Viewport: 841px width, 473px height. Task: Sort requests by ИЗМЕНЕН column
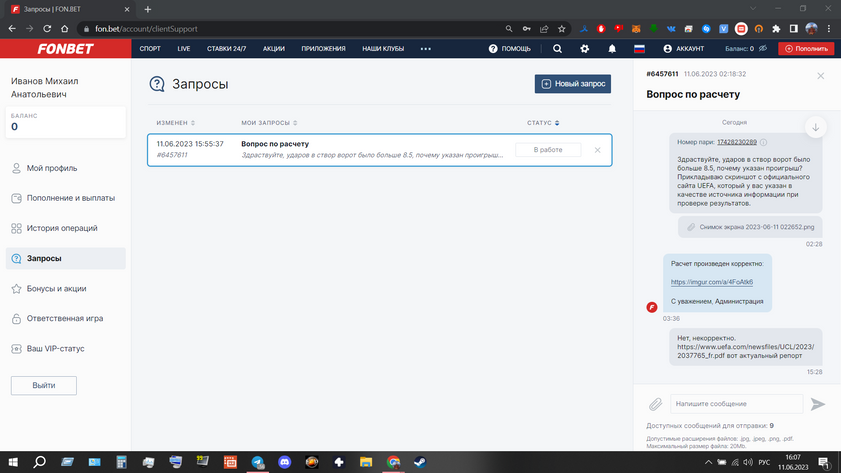coord(175,123)
